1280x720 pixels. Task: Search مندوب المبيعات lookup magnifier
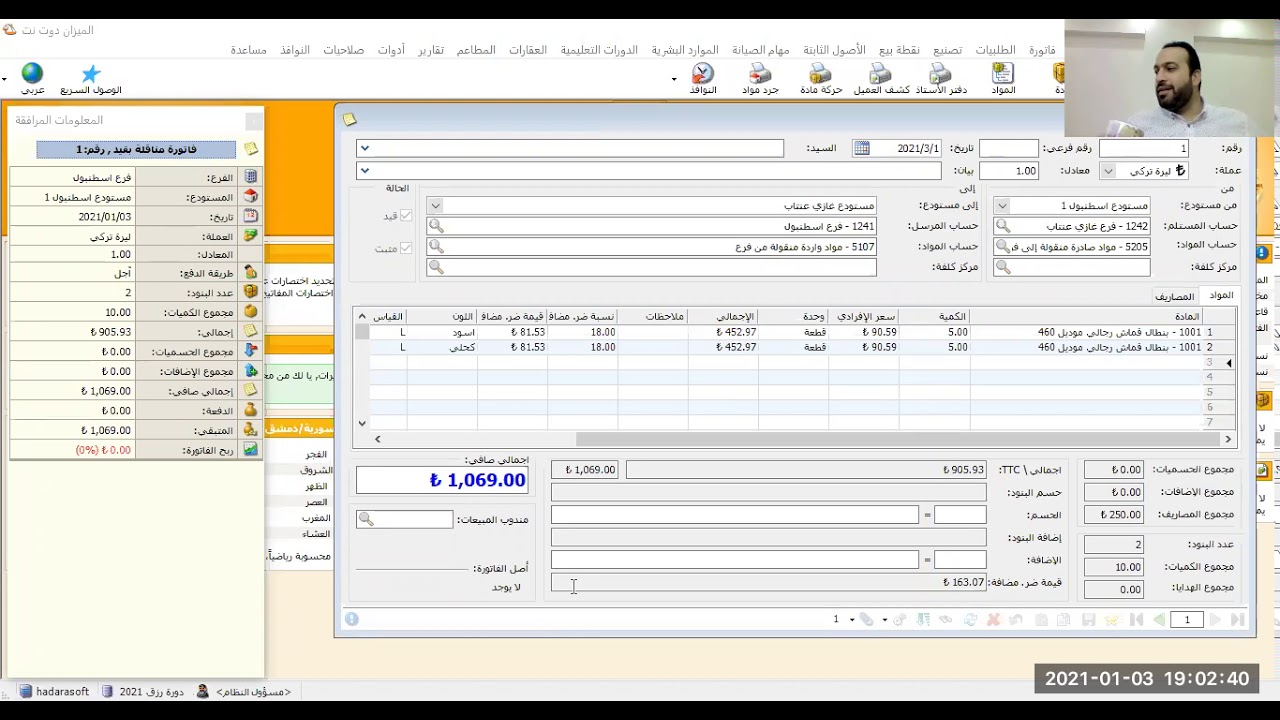tap(366, 519)
